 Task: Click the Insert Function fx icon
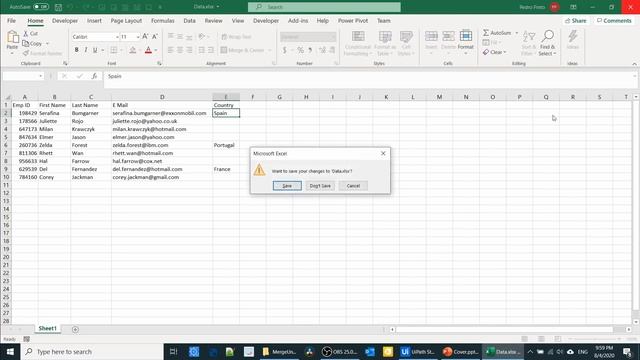94,76
